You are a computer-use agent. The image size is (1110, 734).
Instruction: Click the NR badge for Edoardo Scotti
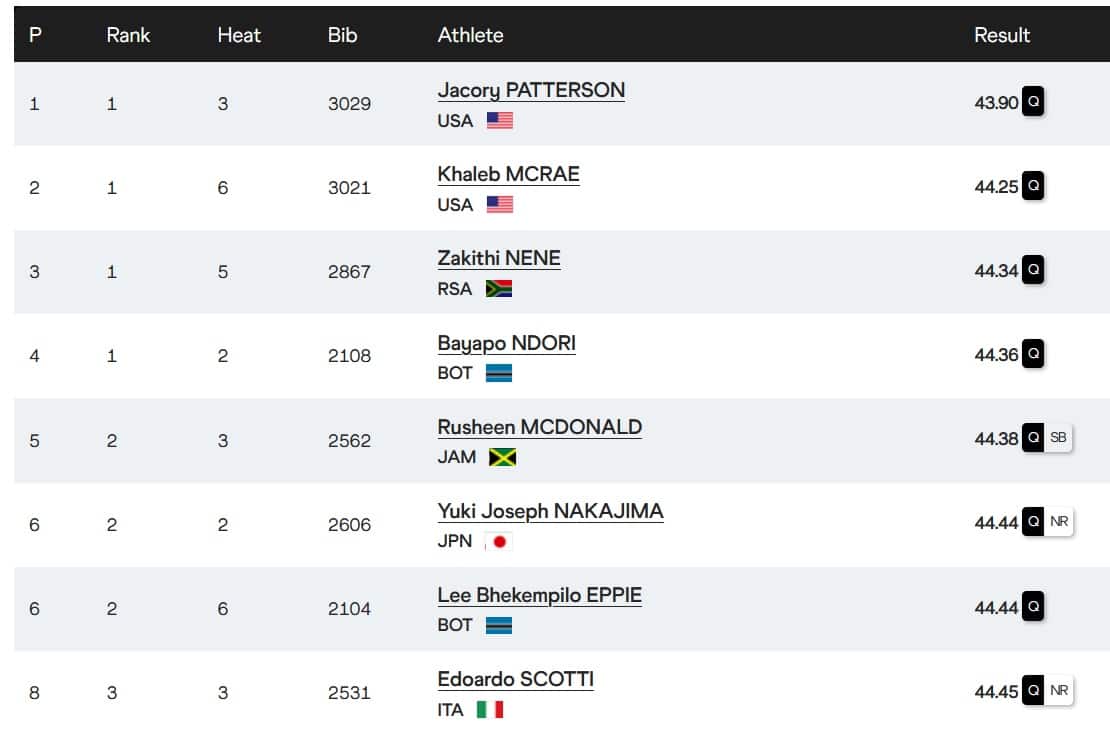1059,690
